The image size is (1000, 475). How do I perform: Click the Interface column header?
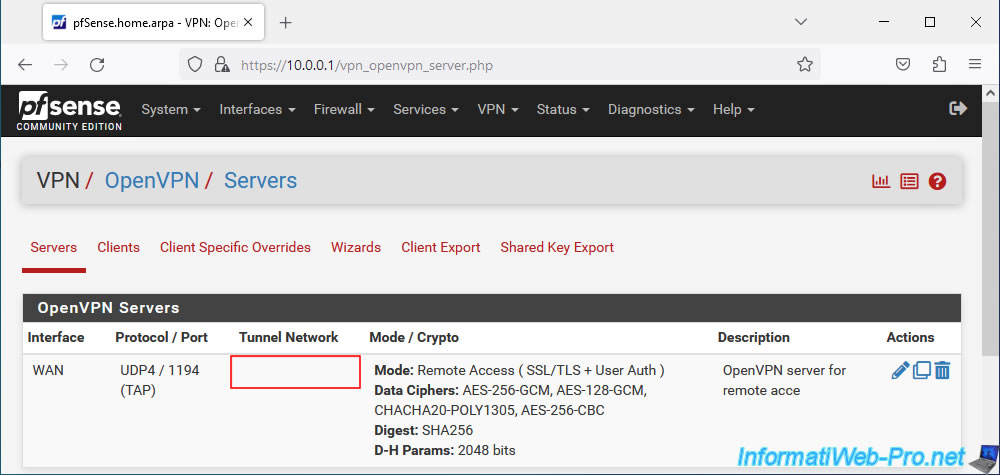(x=56, y=337)
